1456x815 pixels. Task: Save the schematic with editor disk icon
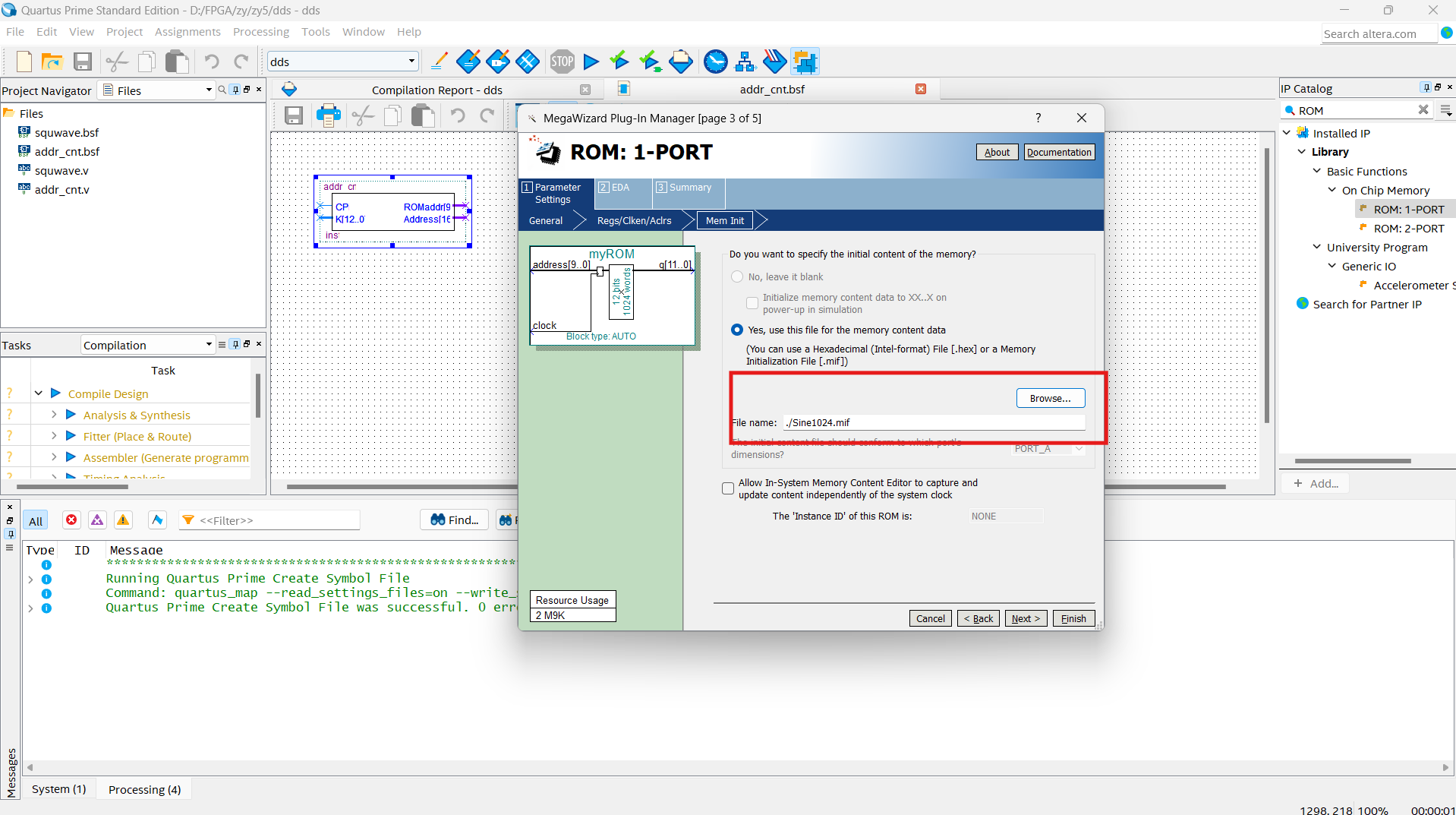coord(294,115)
